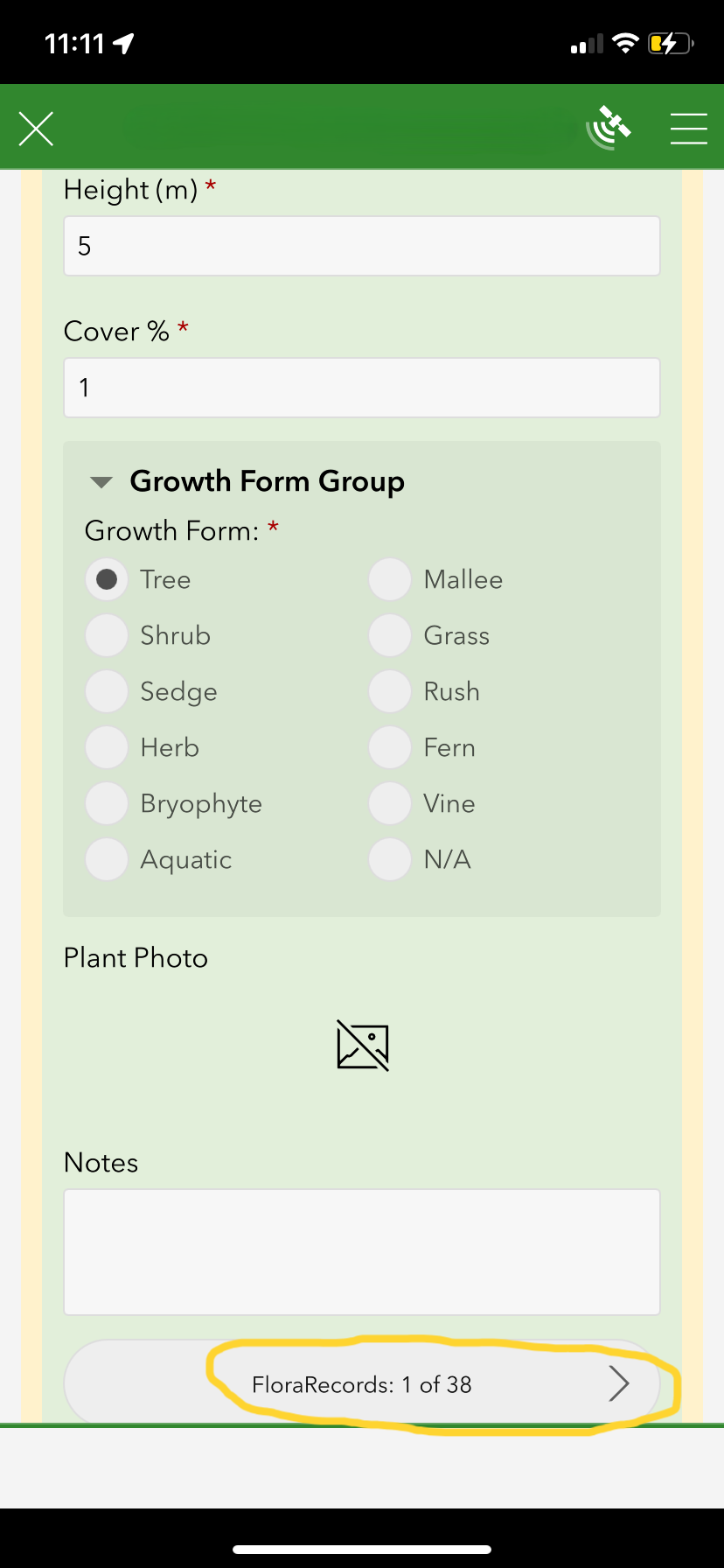Tap the location arrow in the status bar
Viewport: 724px width, 1568px height.
coord(122,41)
